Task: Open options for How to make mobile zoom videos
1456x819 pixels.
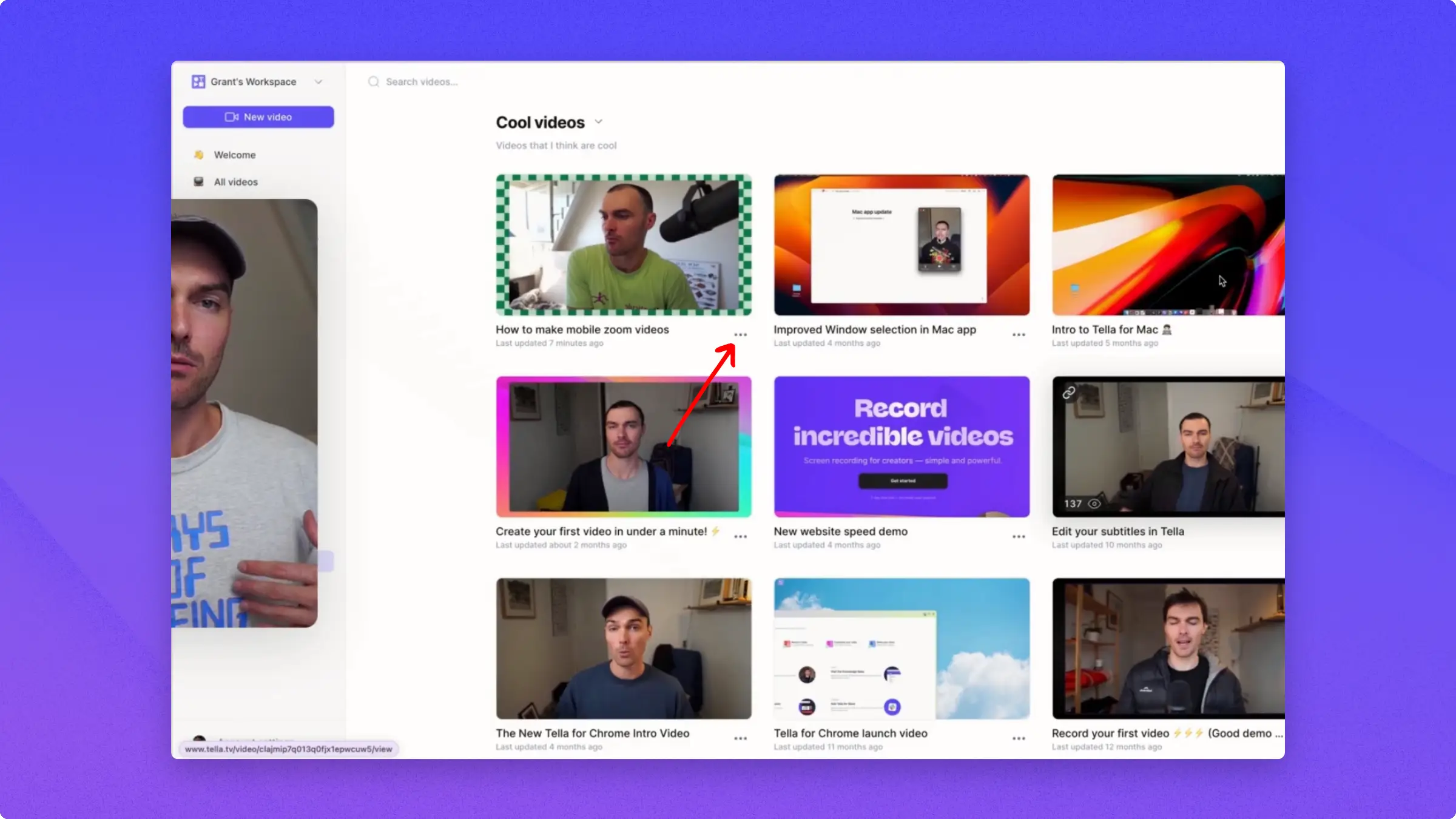Action: (x=740, y=335)
